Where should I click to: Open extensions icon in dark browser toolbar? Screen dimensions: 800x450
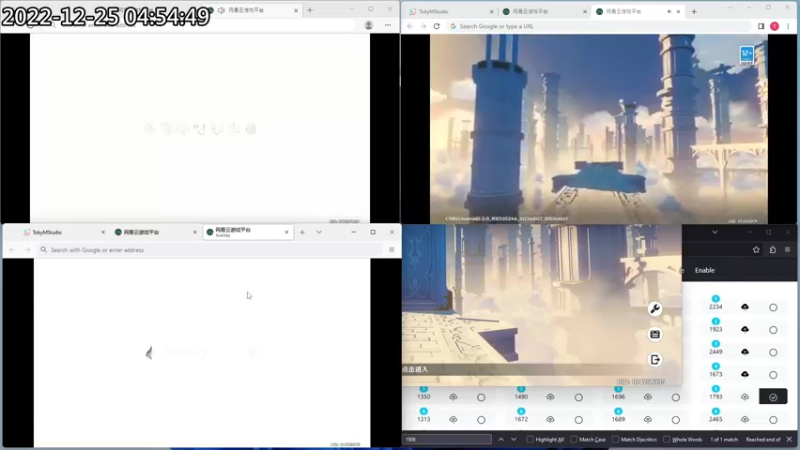[x=772, y=249]
